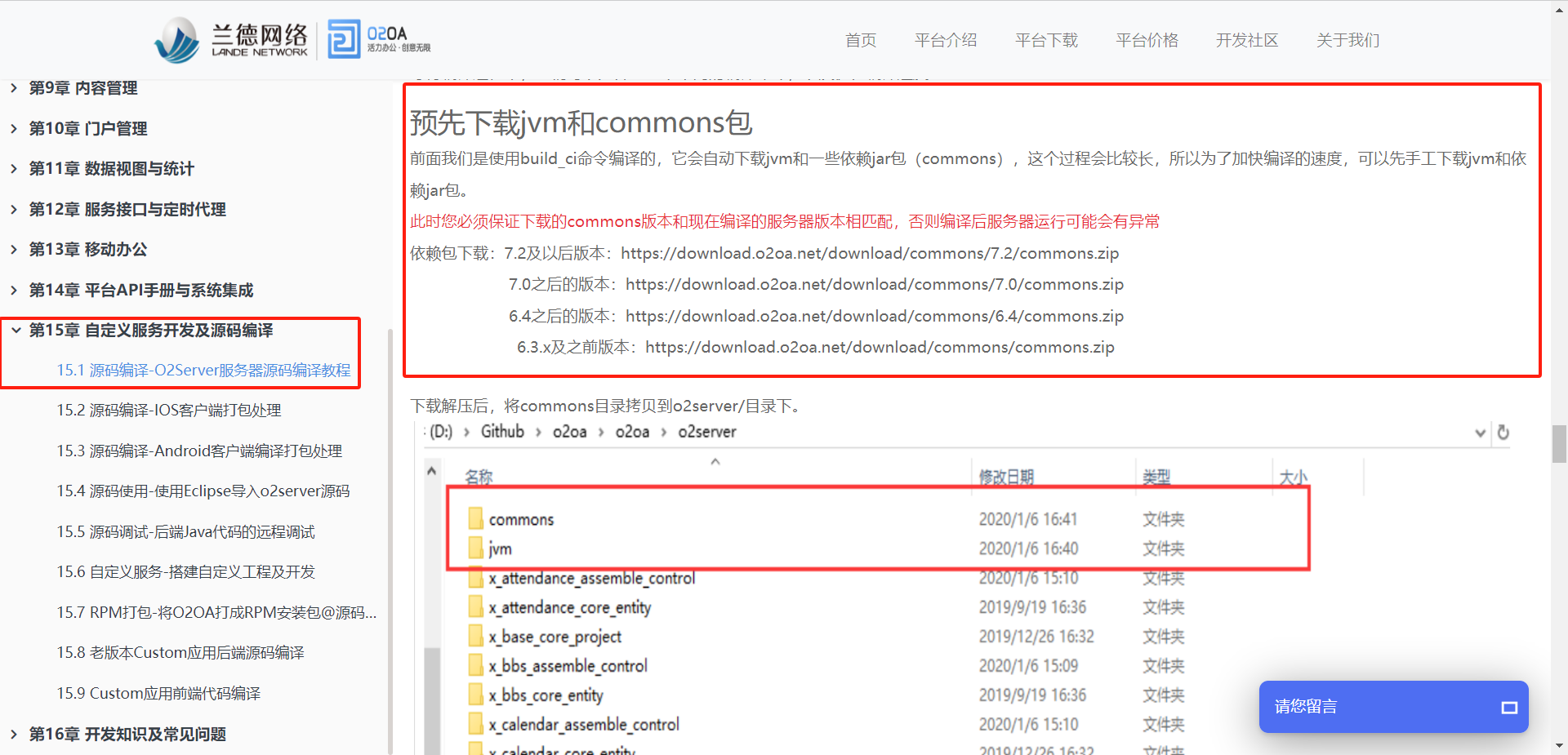Open 15.7 RPM打包 tutorial entry
The image size is (1568, 755).
[216, 612]
